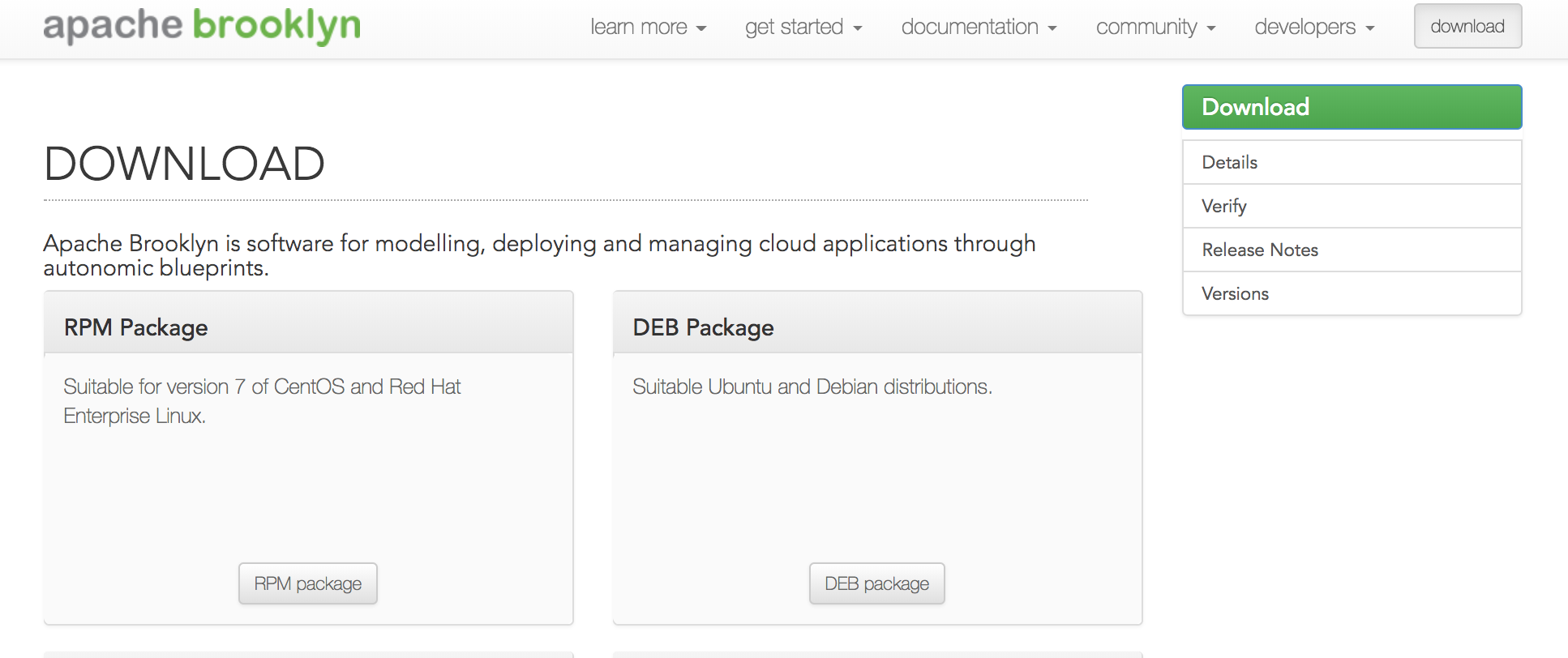Open the community dropdown menu
The image size is (1568, 658).
pyautogui.click(x=1155, y=27)
